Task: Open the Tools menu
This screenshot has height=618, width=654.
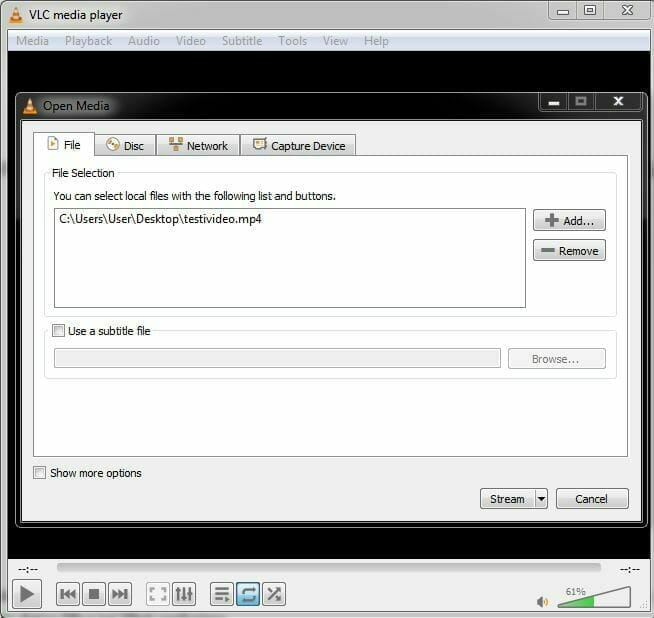Action: [292, 41]
